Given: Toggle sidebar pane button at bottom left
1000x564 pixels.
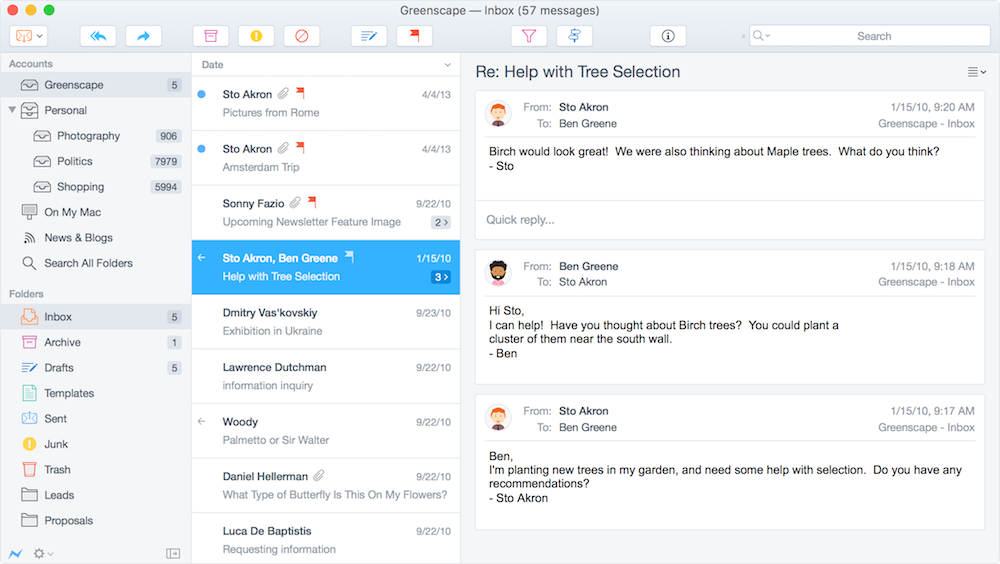Looking at the screenshot, I should point(173,553).
